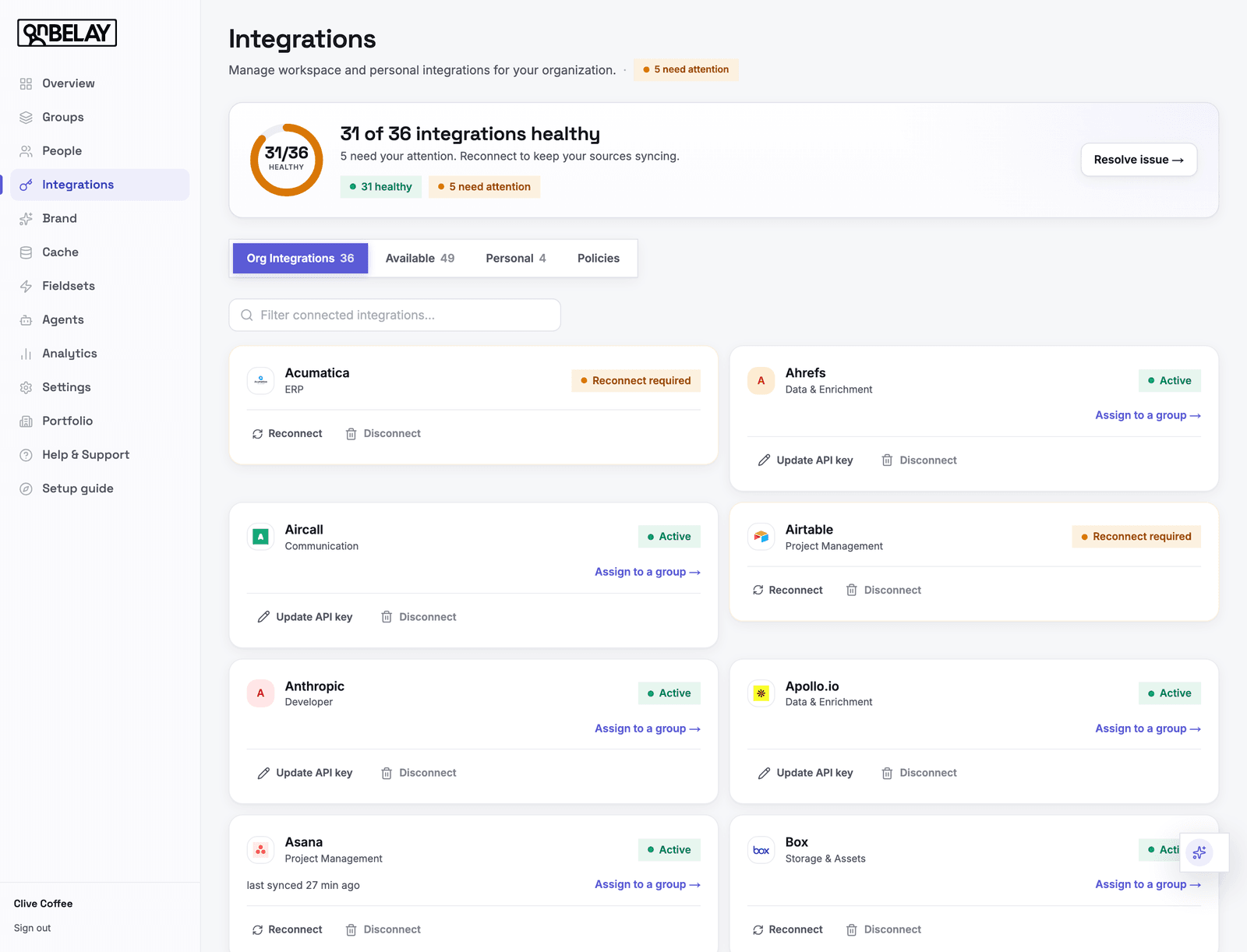Open Brand settings page

pyautogui.click(x=100, y=218)
